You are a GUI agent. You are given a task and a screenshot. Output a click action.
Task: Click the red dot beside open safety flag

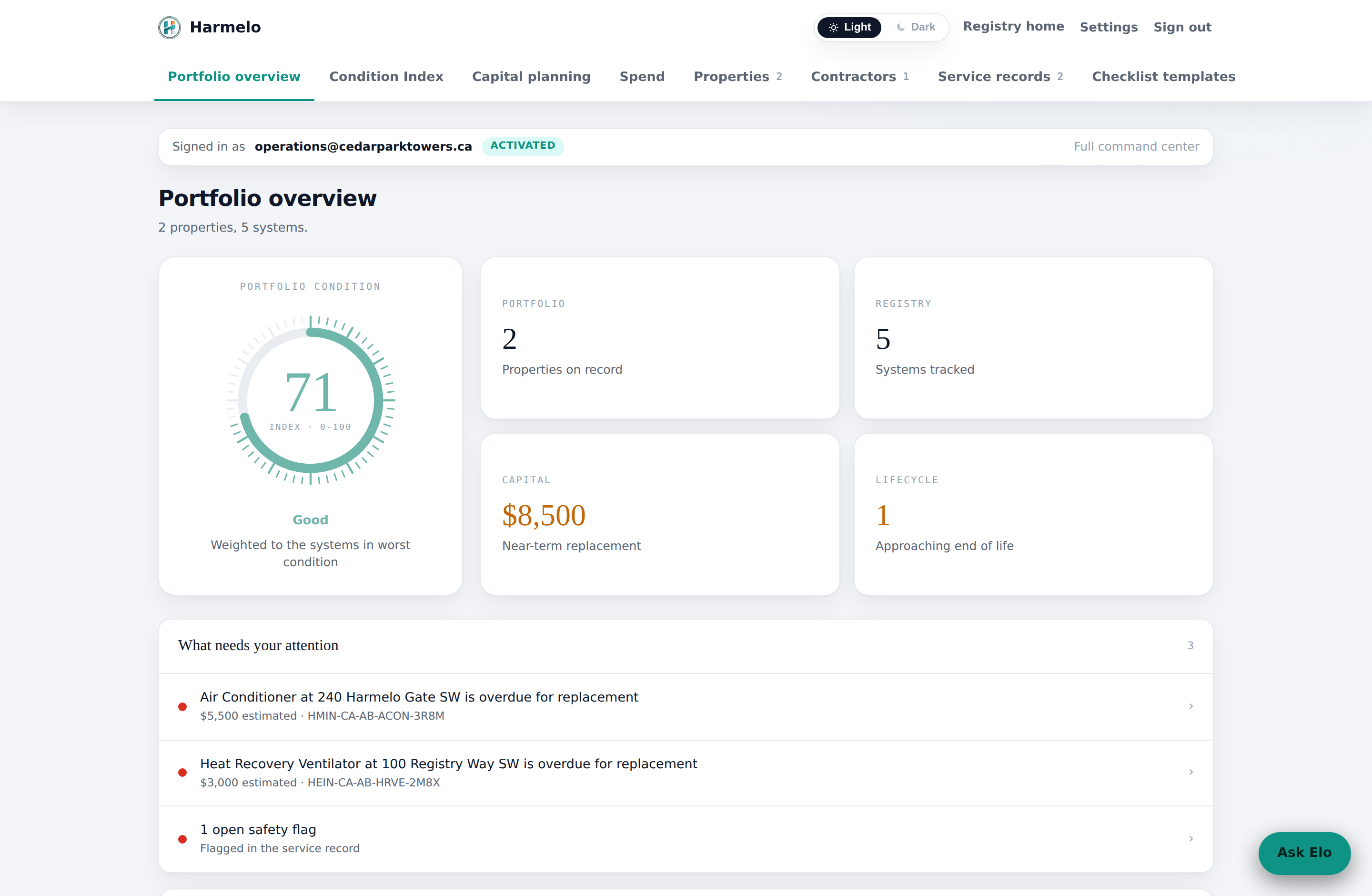pos(182,839)
